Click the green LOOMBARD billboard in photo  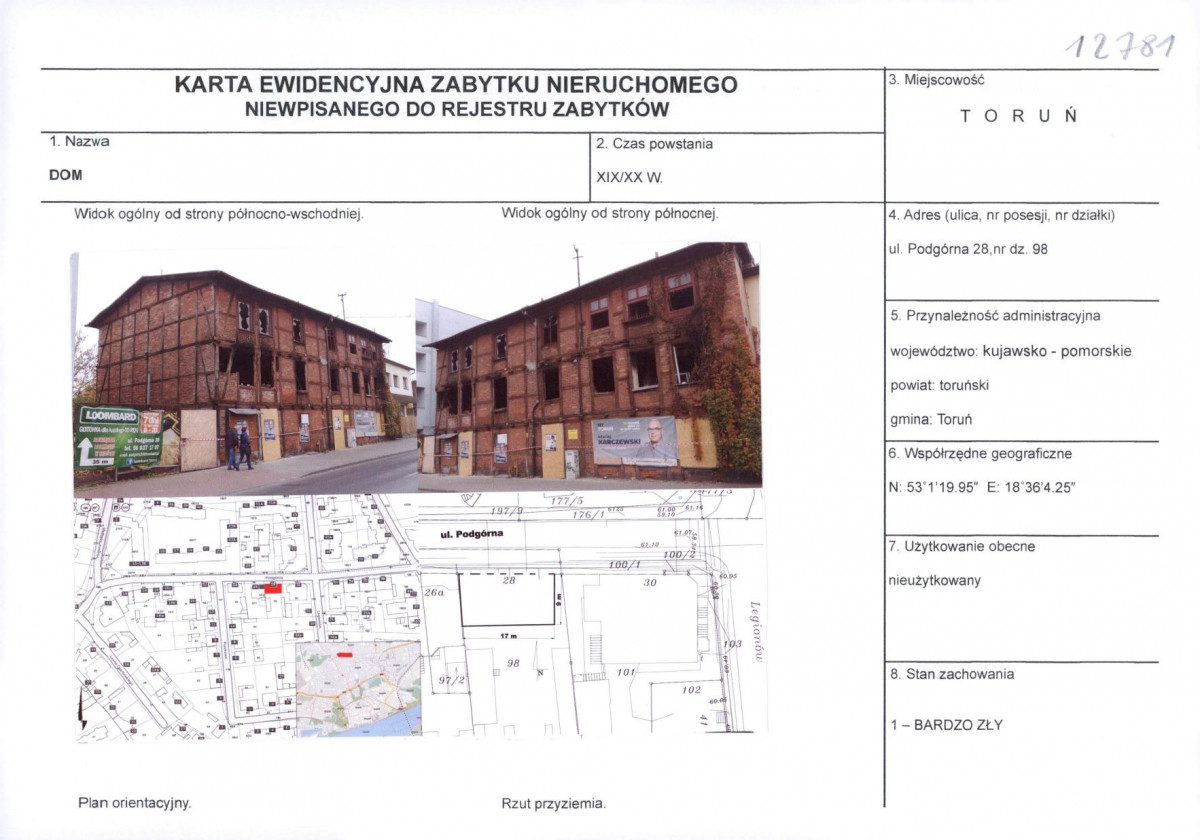(x=120, y=436)
